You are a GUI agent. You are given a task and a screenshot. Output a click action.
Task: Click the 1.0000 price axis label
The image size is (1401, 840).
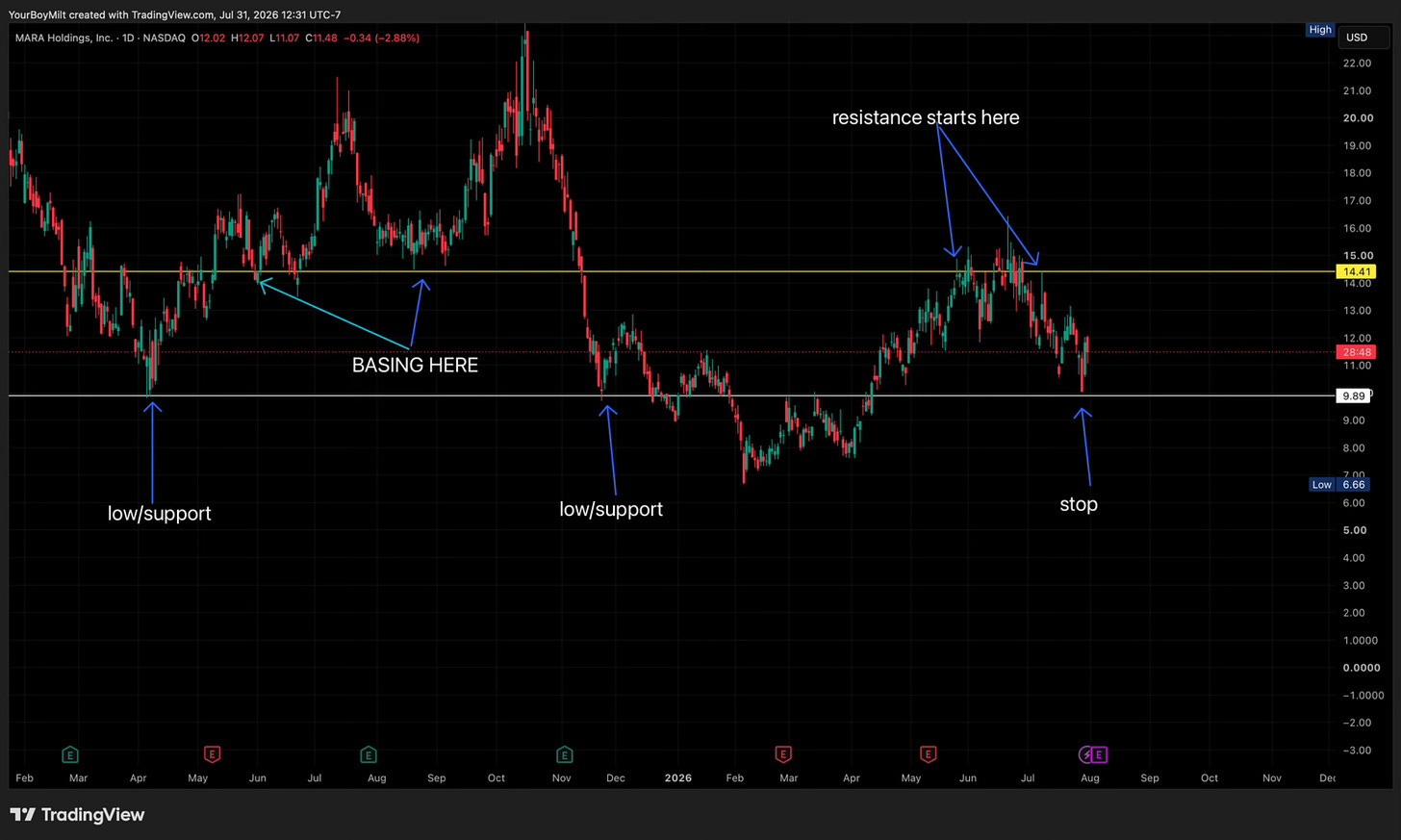pos(1361,641)
